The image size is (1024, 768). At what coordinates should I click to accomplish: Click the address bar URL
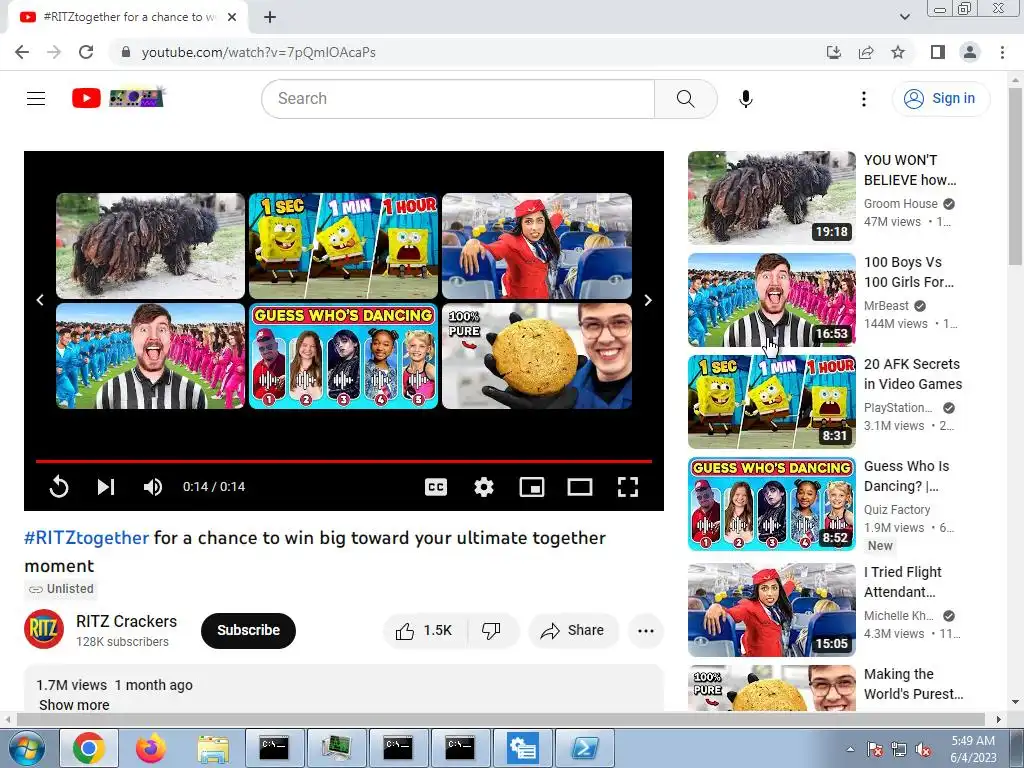coord(259,52)
